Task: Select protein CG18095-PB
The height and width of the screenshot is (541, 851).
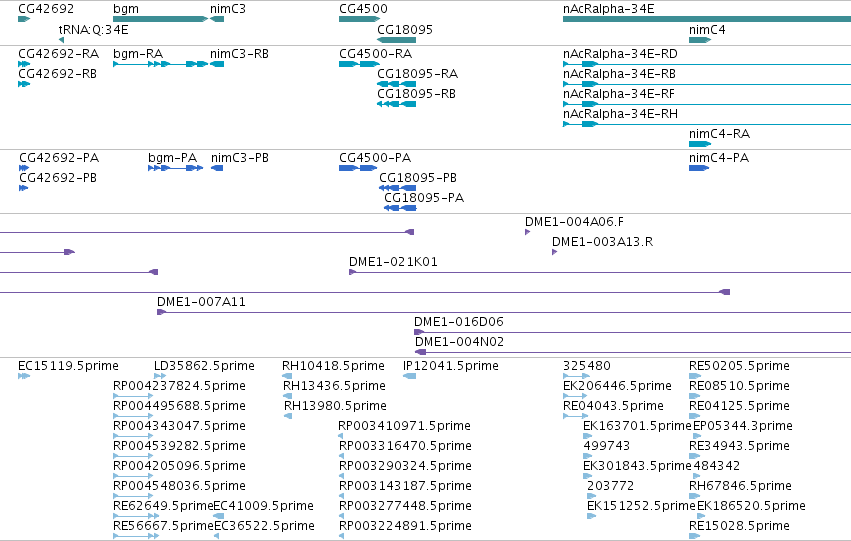Action: 418,178
